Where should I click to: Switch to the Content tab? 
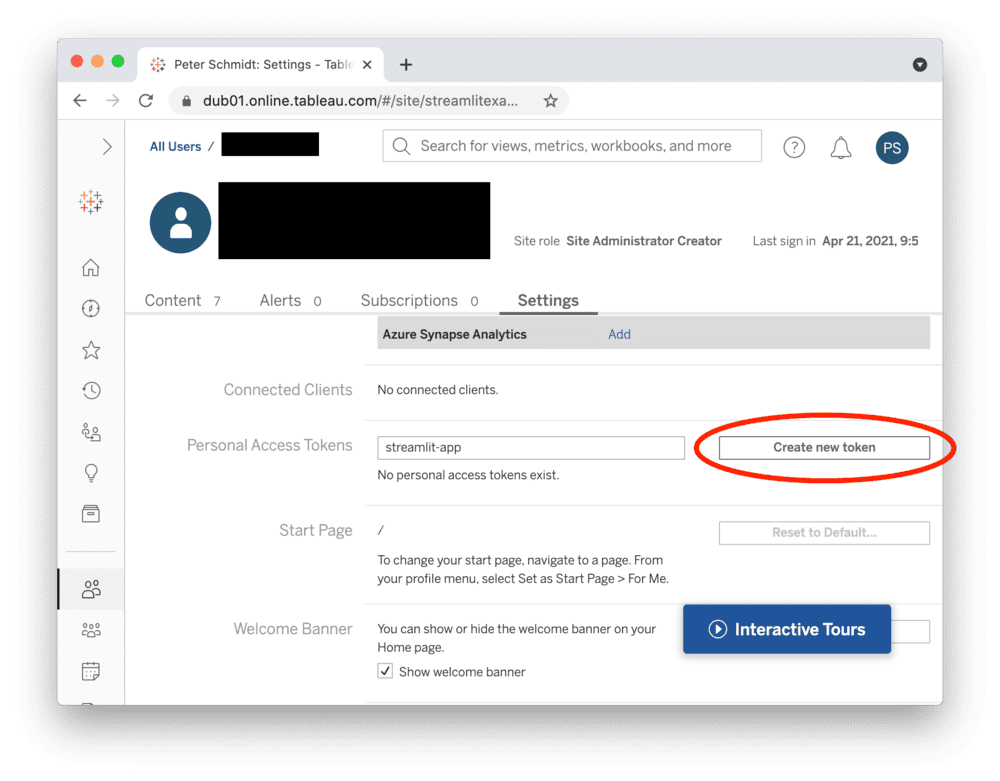point(173,301)
